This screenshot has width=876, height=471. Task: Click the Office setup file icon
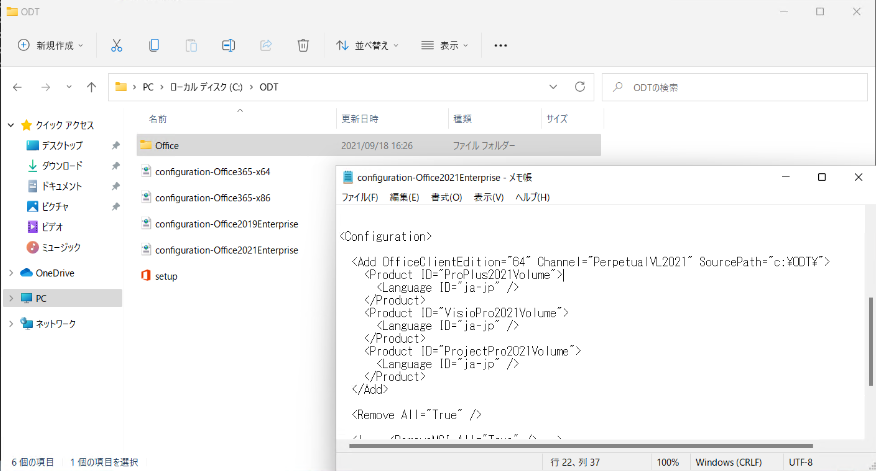[x=146, y=276]
